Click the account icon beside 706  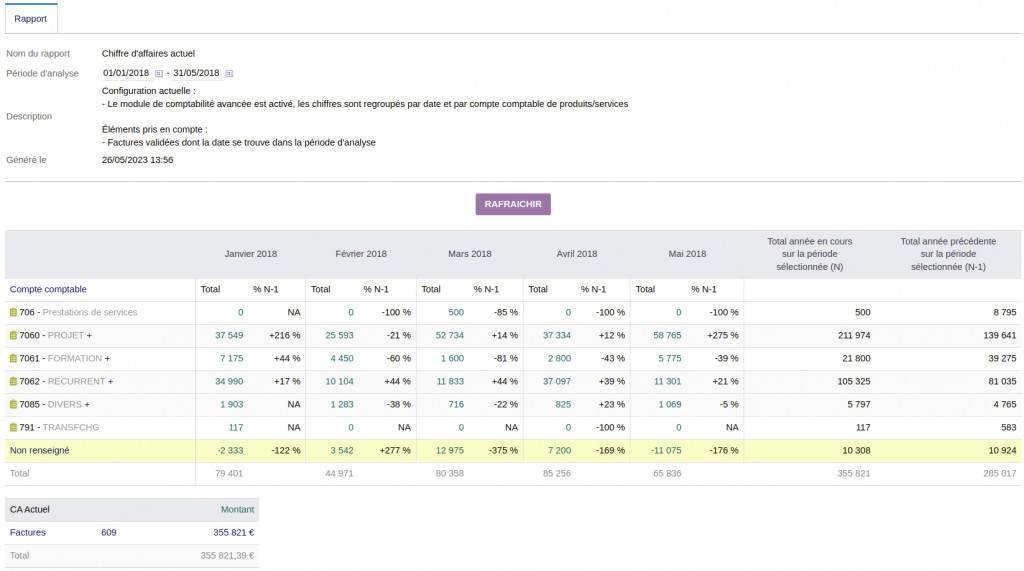(14, 312)
